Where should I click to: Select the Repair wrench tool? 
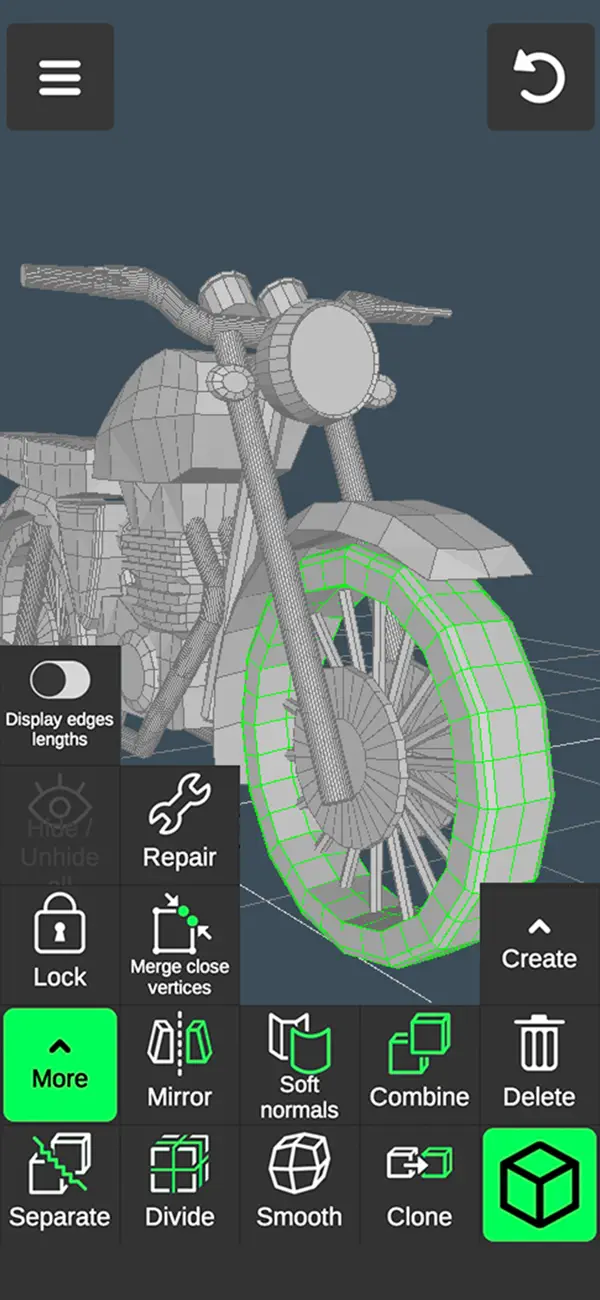[x=180, y=825]
